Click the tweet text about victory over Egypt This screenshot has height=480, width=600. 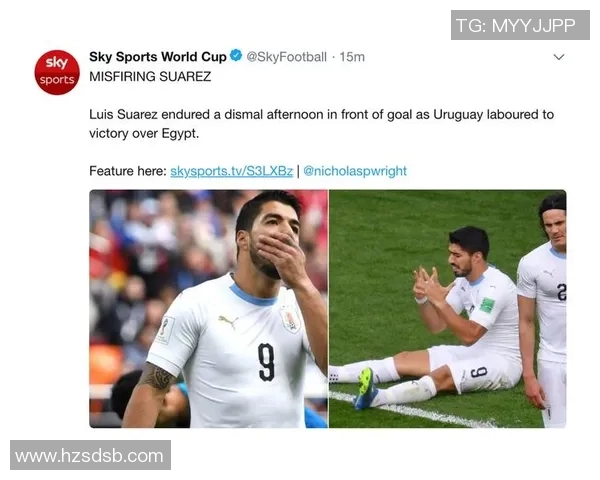point(321,124)
